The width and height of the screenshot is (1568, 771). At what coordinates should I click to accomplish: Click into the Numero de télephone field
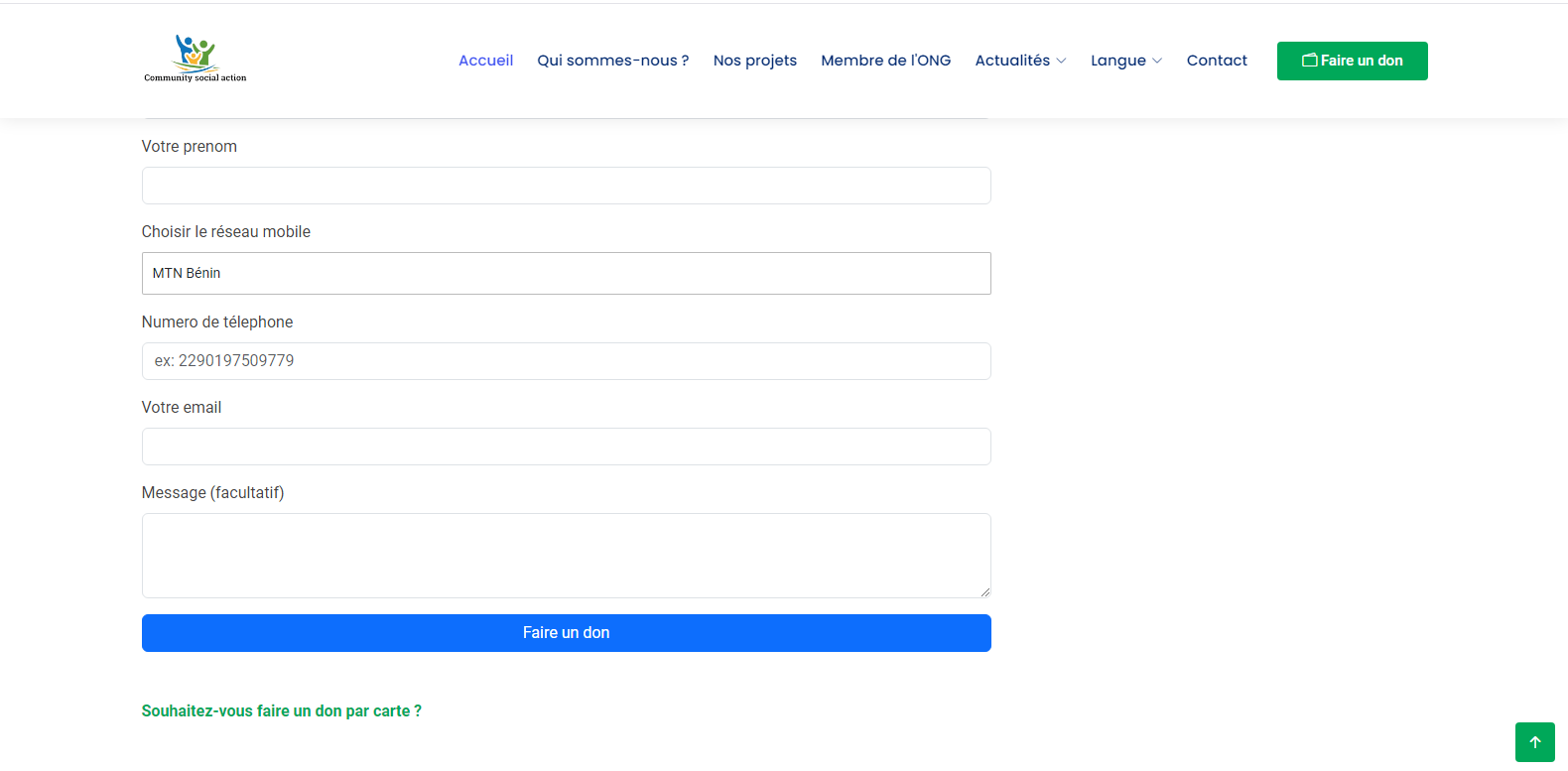point(566,361)
